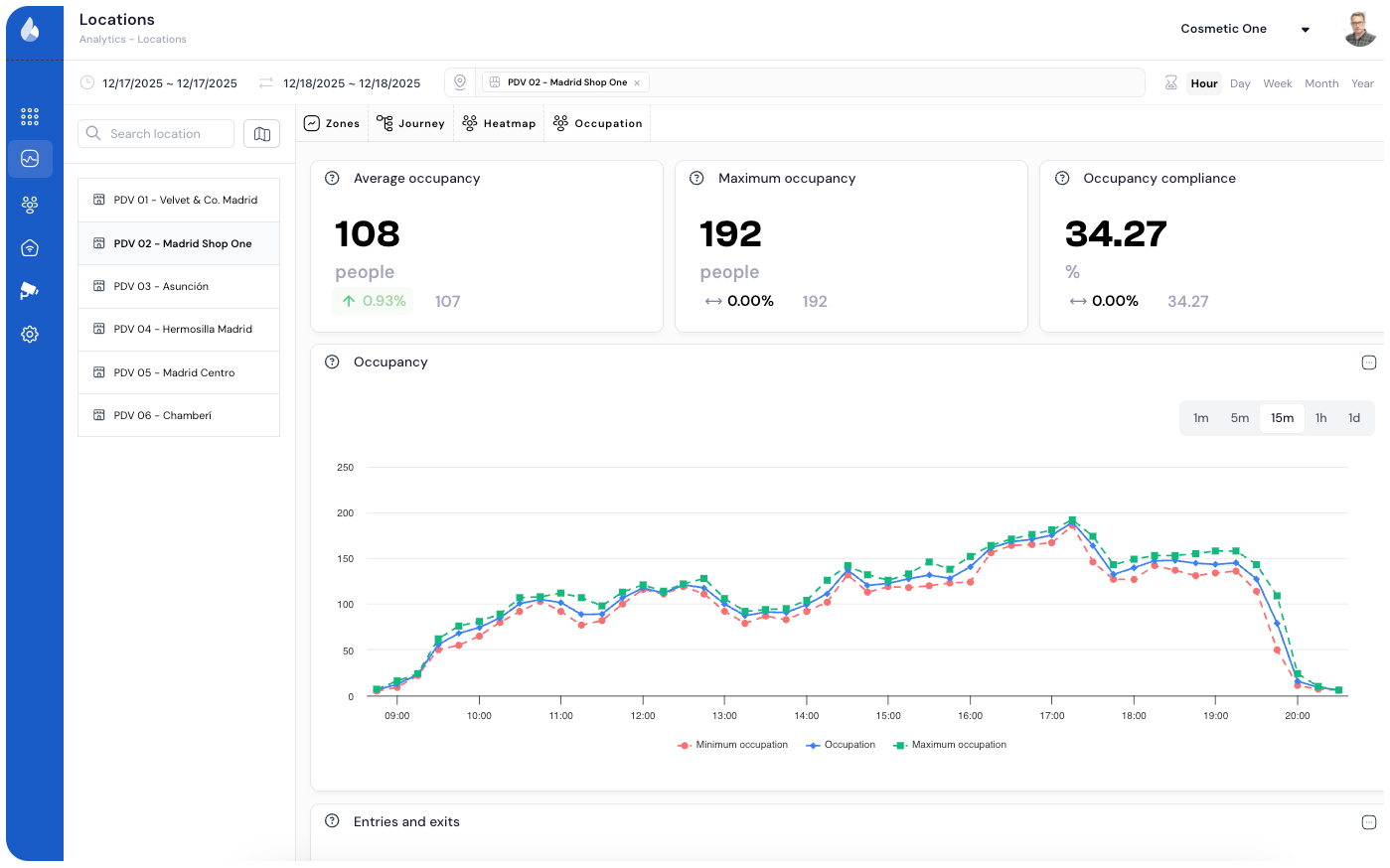Open the camera icon in sidebar
This screenshot has height=868, width=1390.
click(30, 290)
